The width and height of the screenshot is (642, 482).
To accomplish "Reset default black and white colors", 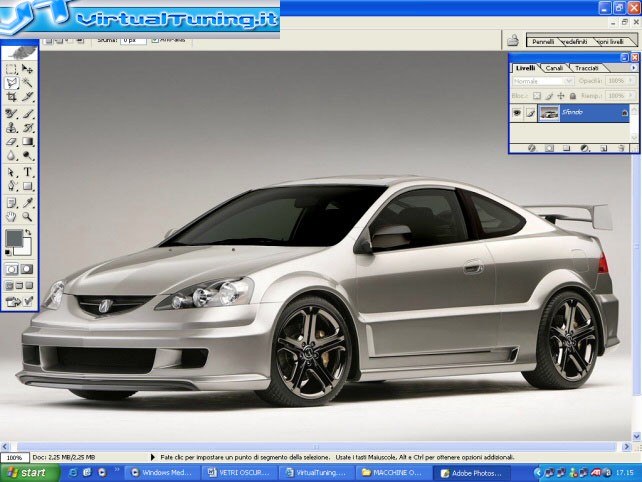I will [8, 252].
